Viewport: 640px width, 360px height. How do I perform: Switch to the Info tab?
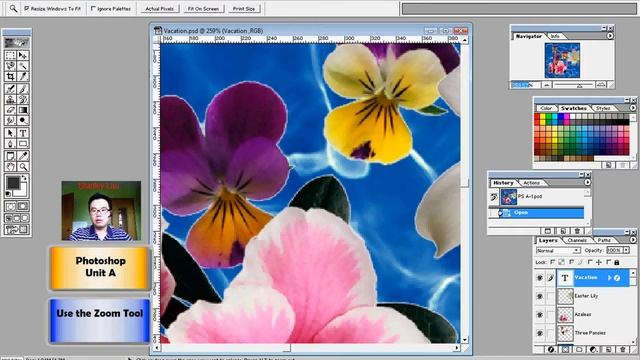coord(555,36)
